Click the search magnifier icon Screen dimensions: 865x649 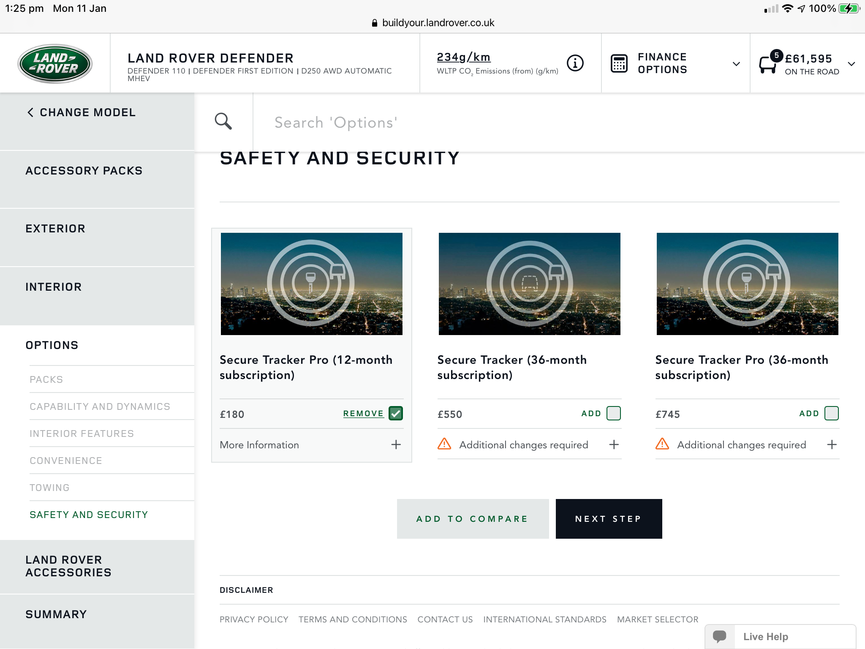[223, 121]
